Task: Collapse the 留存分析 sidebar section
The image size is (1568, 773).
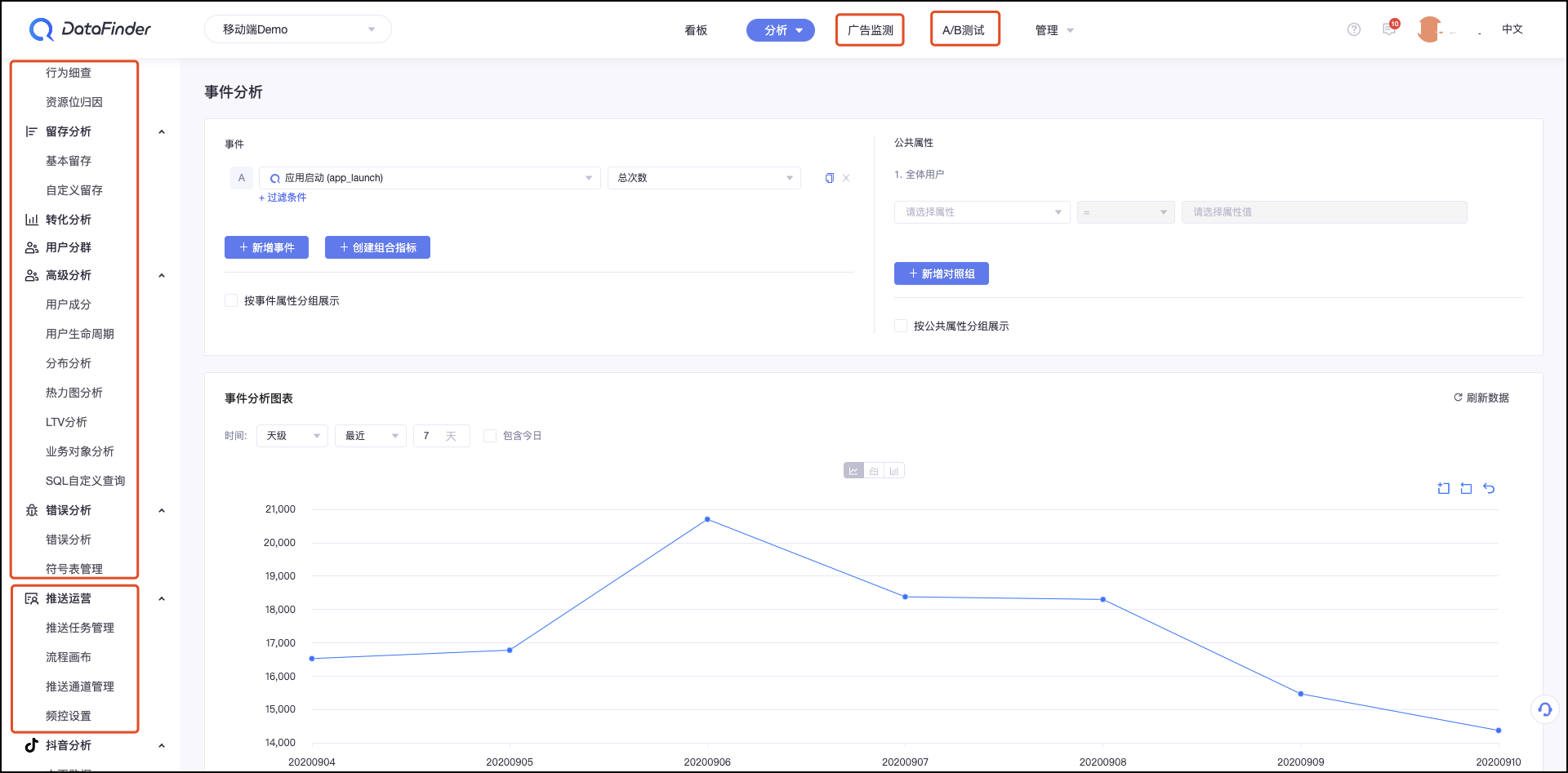Action: [x=162, y=131]
